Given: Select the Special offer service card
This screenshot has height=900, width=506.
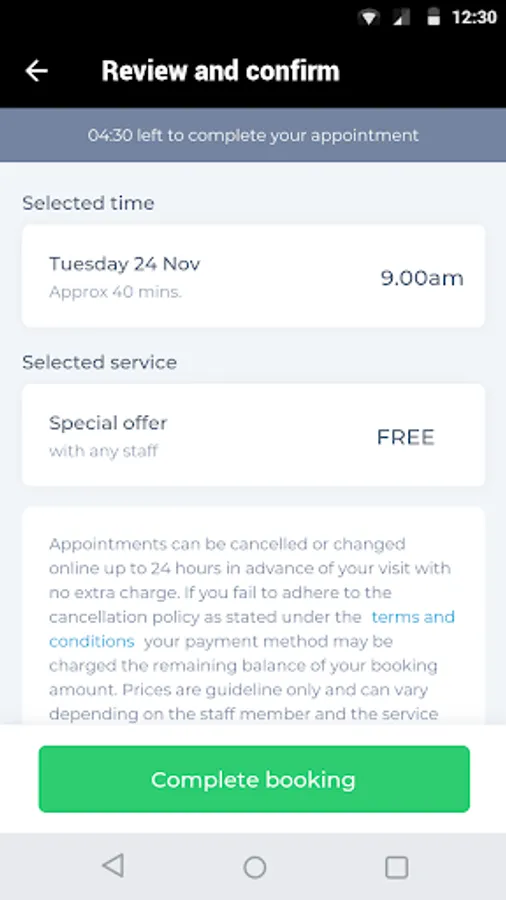Looking at the screenshot, I should tap(254, 435).
